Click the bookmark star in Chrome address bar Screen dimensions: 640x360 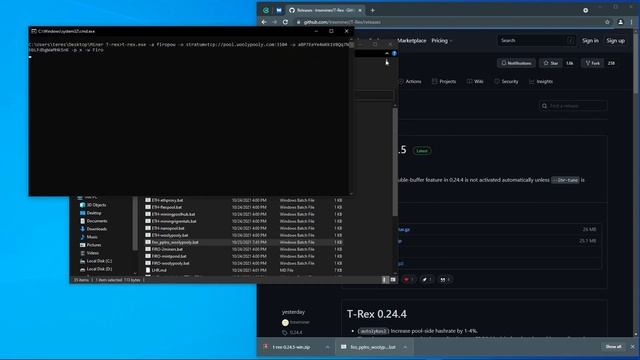607,22
